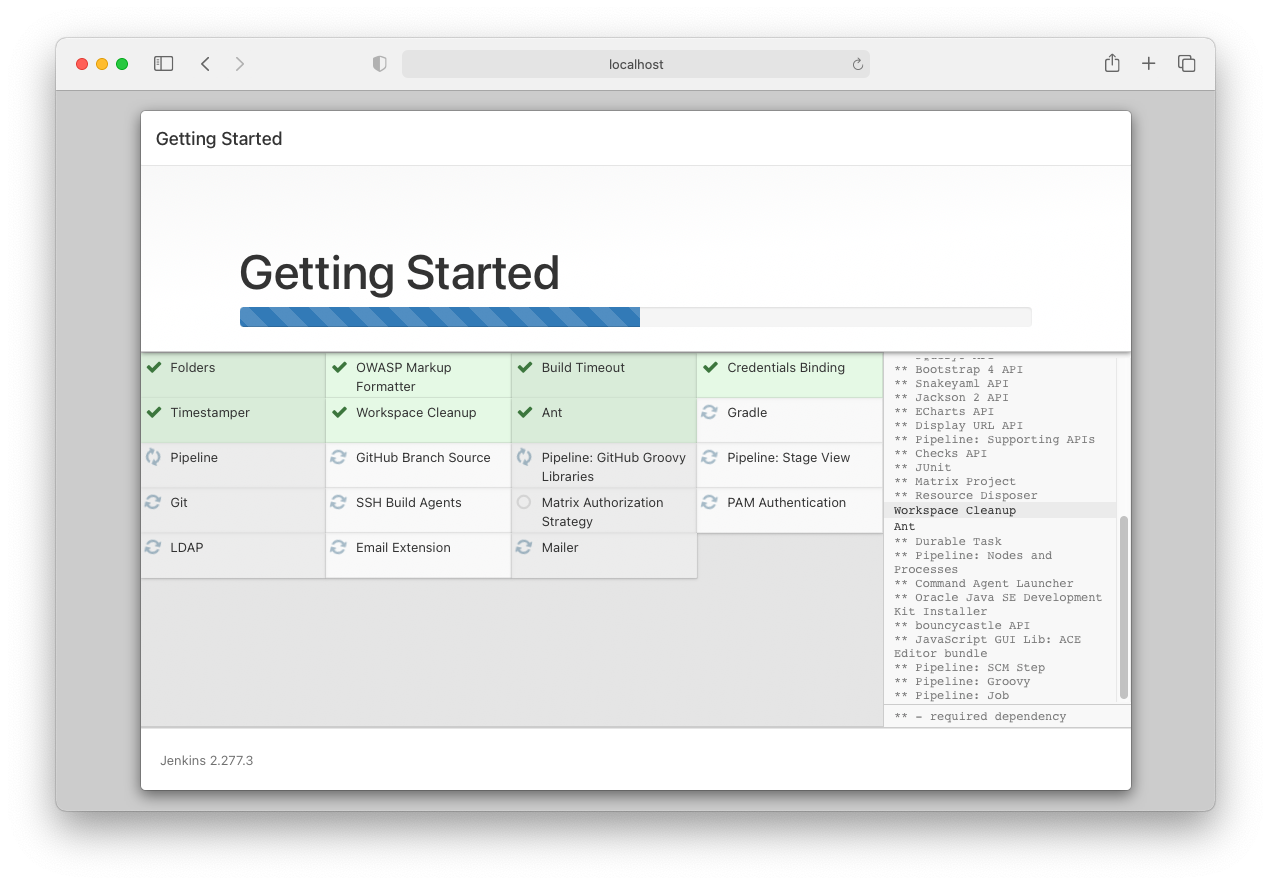The image size is (1271, 885).
Task: Show the tab overview
Action: 1186,64
